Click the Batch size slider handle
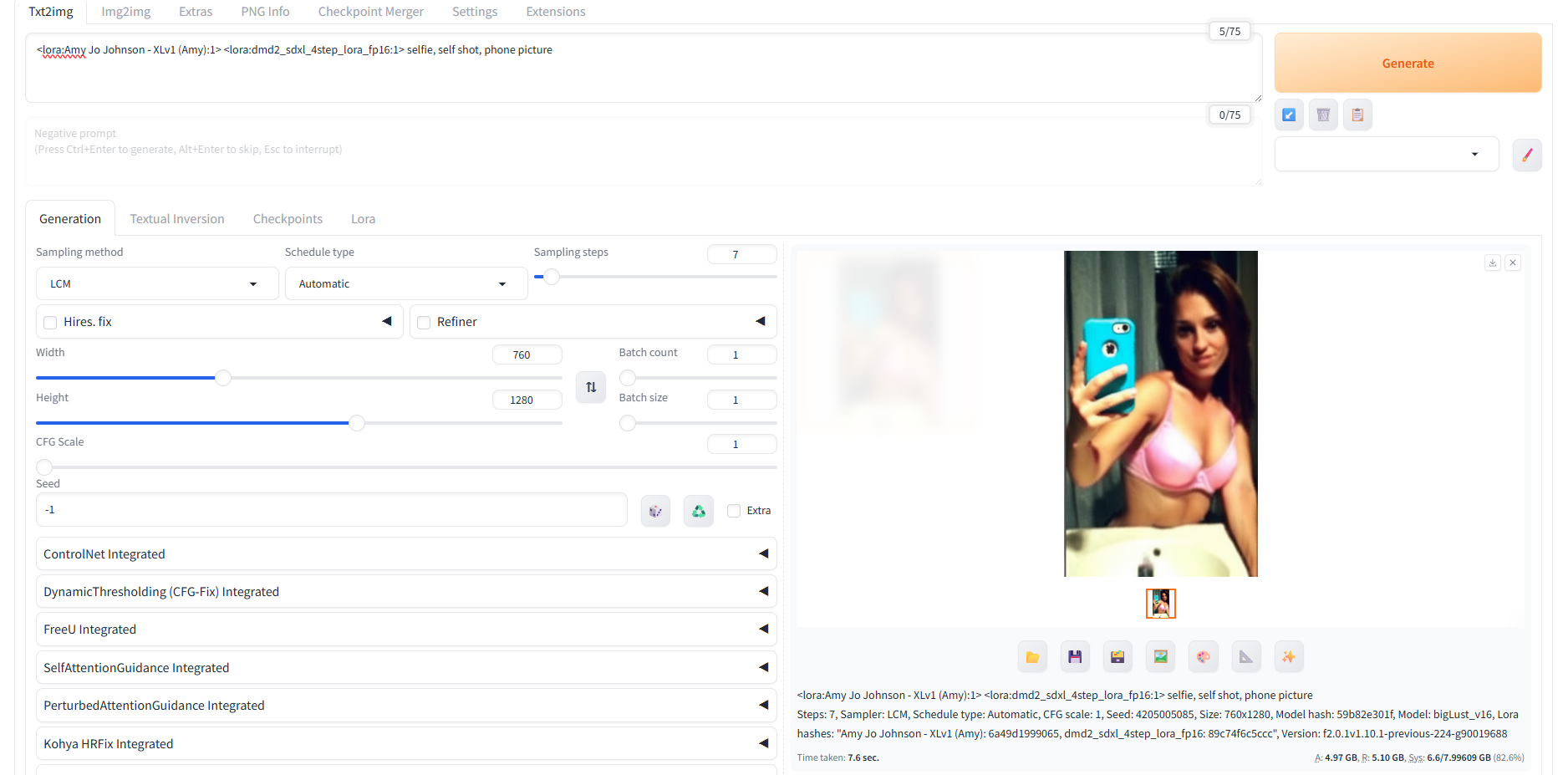 click(x=628, y=423)
